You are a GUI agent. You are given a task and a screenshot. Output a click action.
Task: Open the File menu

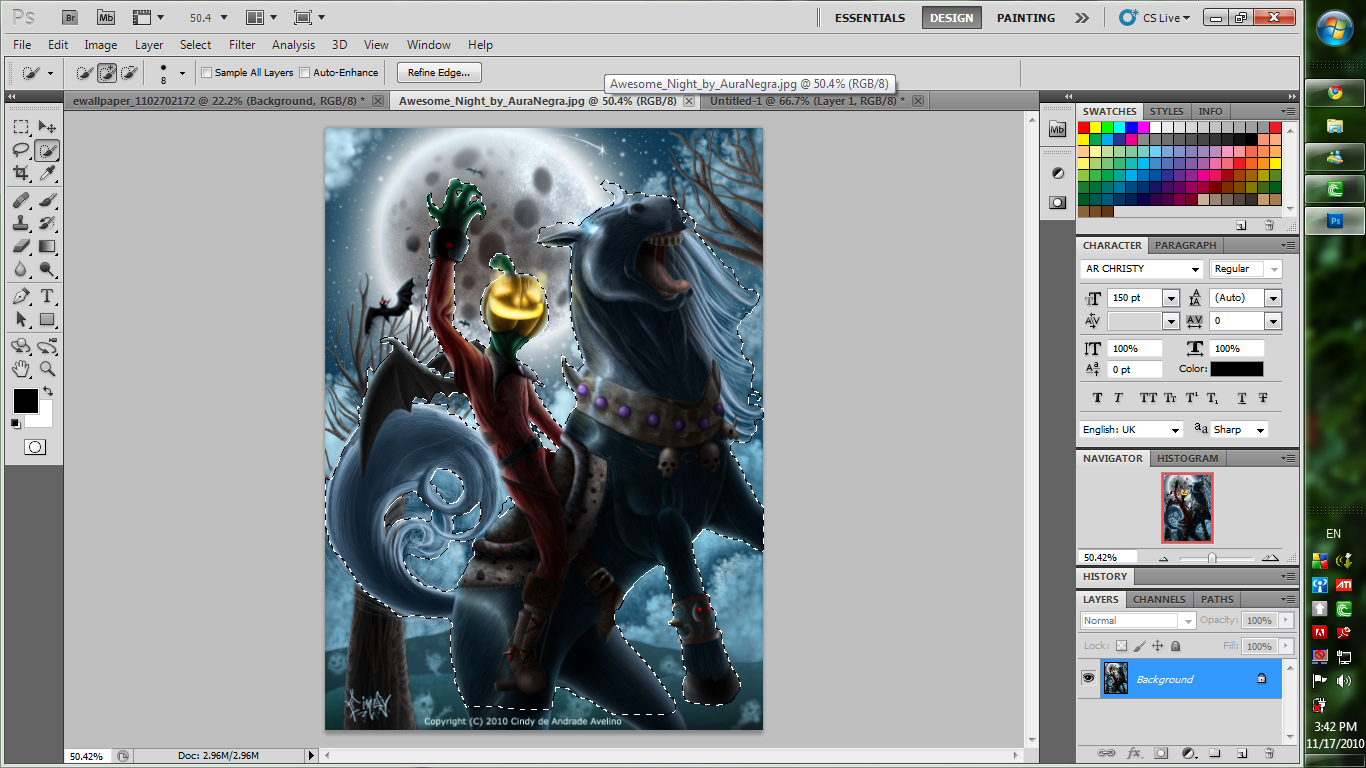22,45
